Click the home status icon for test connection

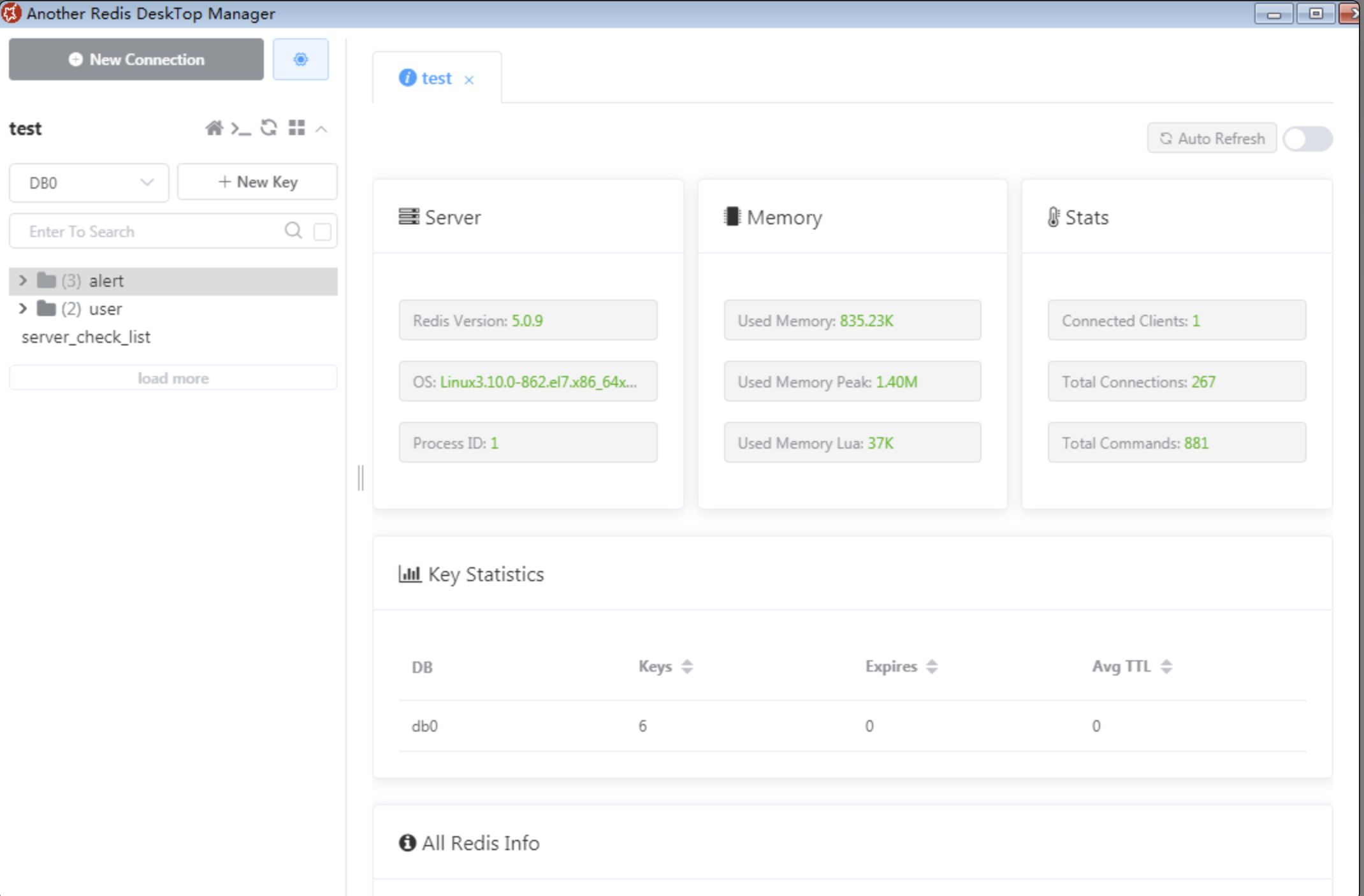[x=215, y=127]
